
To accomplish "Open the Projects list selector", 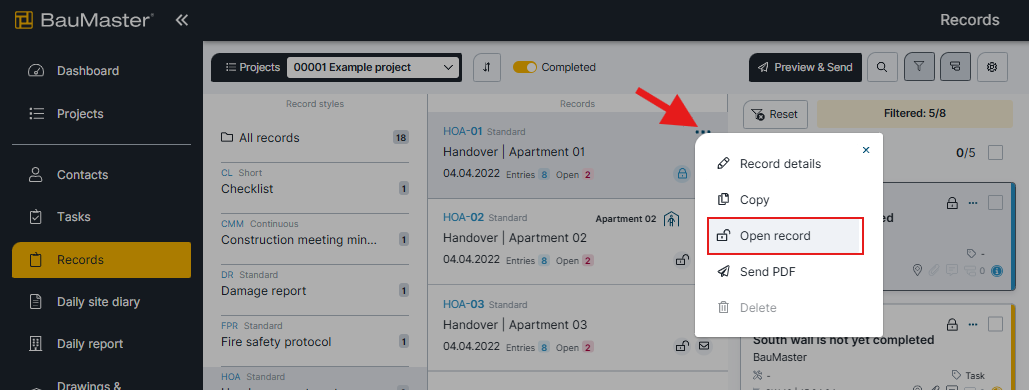I will (x=253, y=67).
